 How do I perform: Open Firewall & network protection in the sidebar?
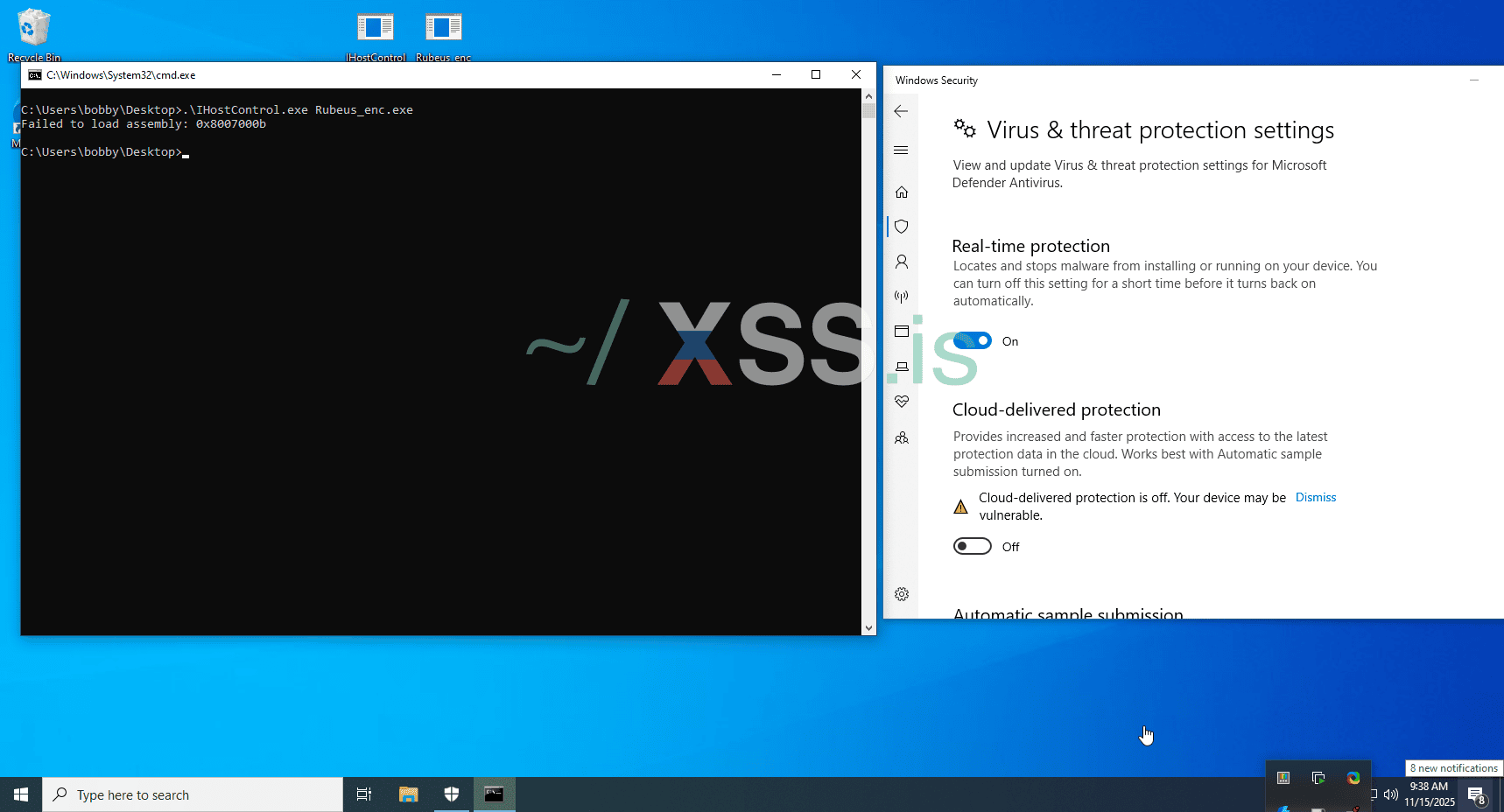click(x=902, y=297)
